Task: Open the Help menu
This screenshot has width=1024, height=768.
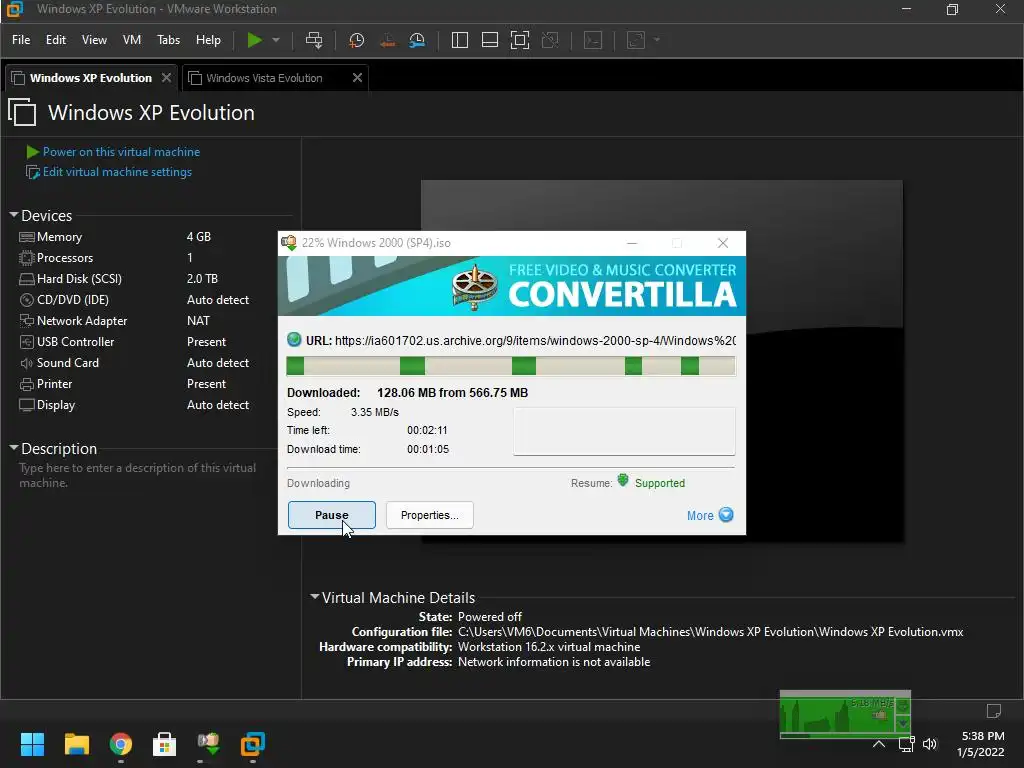Action: click(x=208, y=40)
